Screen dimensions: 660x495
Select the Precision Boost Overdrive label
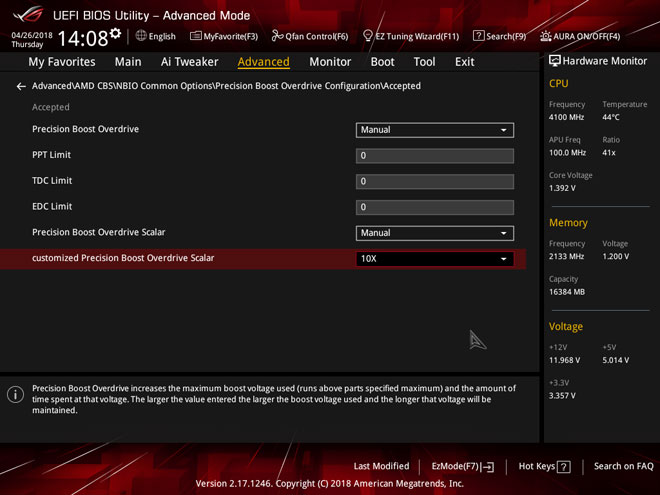click(85, 129)
